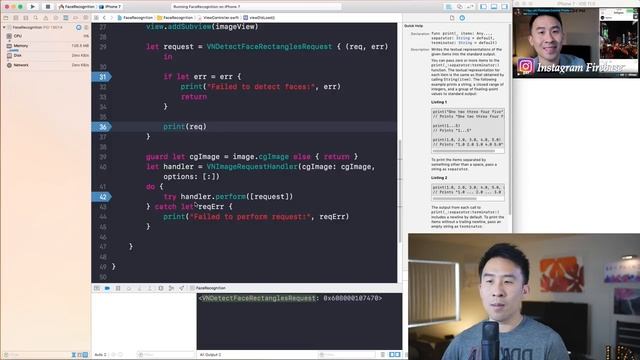Click the debug gauge options icon beside FaceRecognition process
Viewport: 640px width, 360px height.
79,27
